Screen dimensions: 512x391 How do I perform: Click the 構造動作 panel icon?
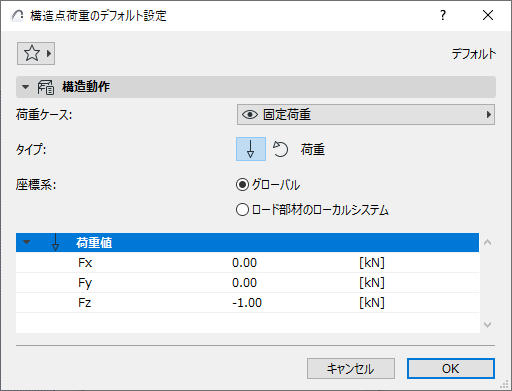(x=46, y=87)
